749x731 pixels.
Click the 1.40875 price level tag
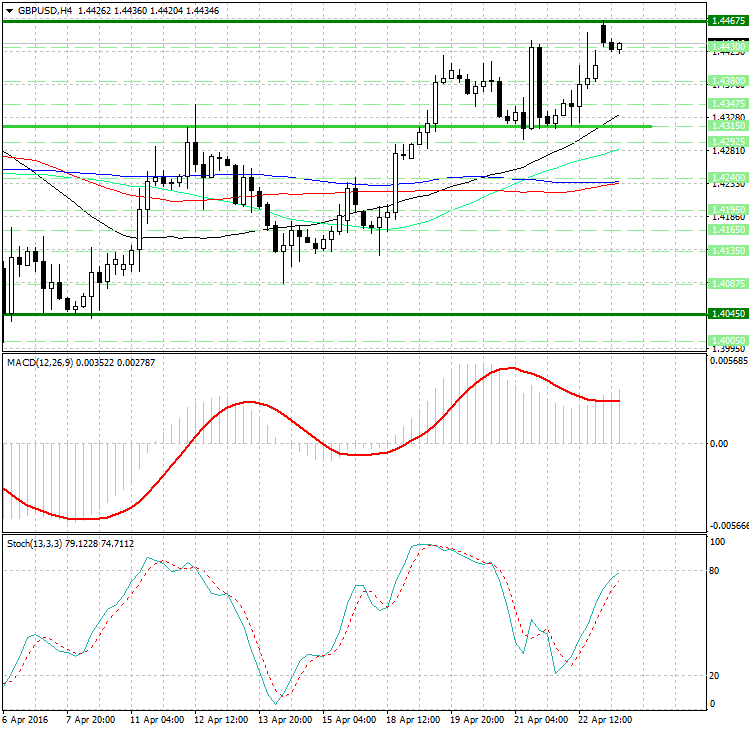click(726, 284)
